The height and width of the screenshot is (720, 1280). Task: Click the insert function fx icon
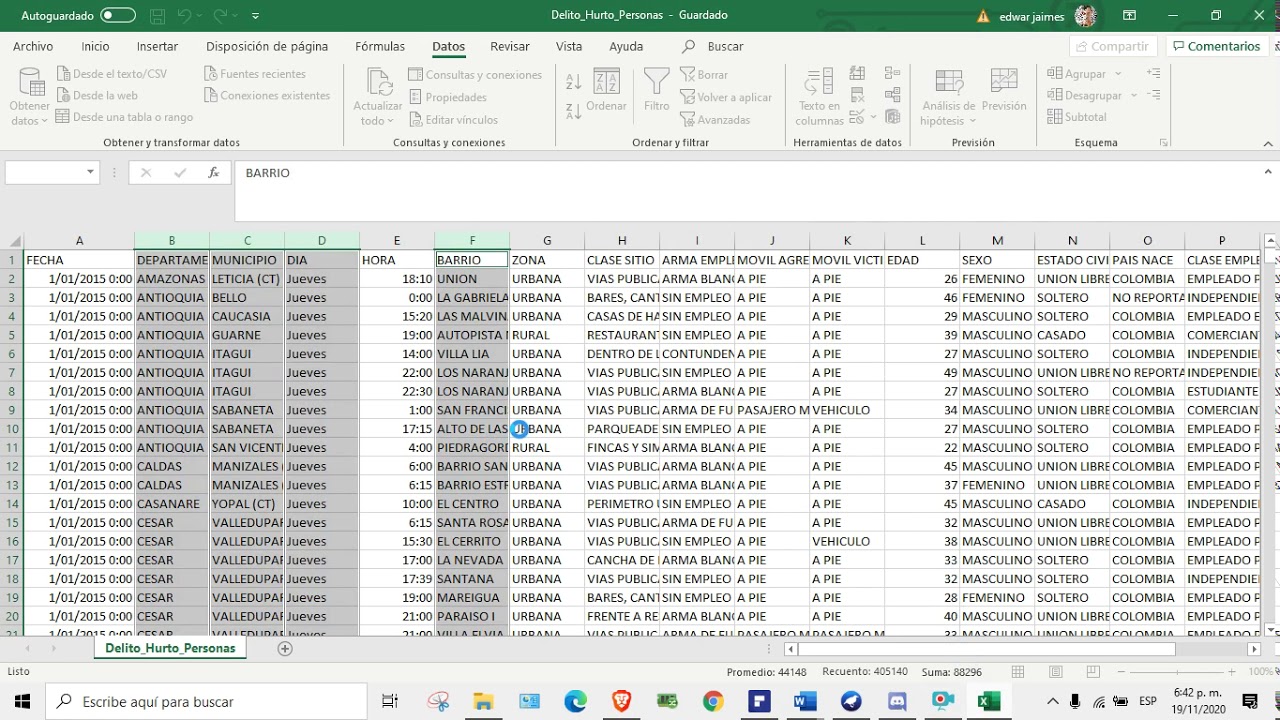coord(213,173)
